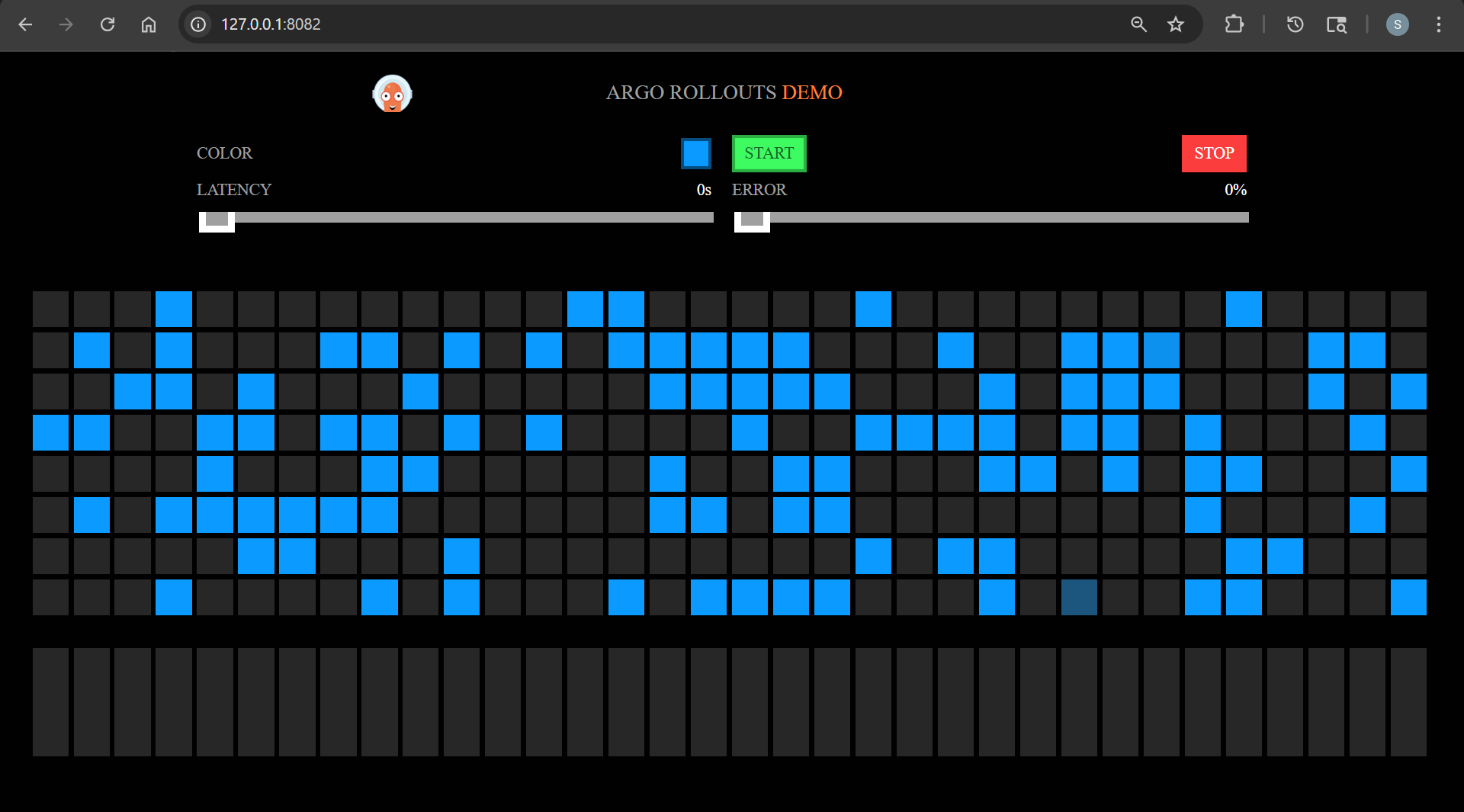The height and width of the screenshot is (812, 1464).
Task: Bookmark this page with the star
Action: point(1176,24)
